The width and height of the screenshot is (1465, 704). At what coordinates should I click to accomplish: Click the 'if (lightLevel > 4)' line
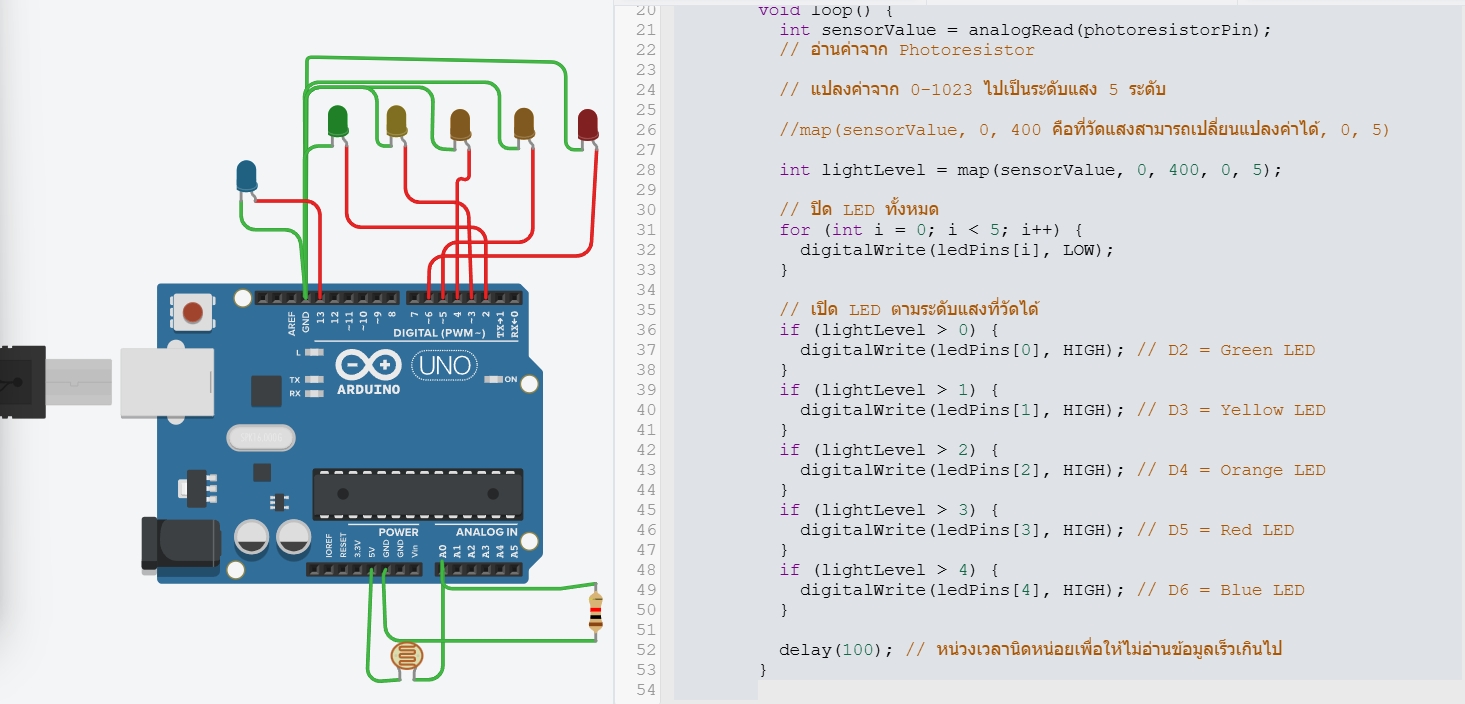click(x=889, y=570)
